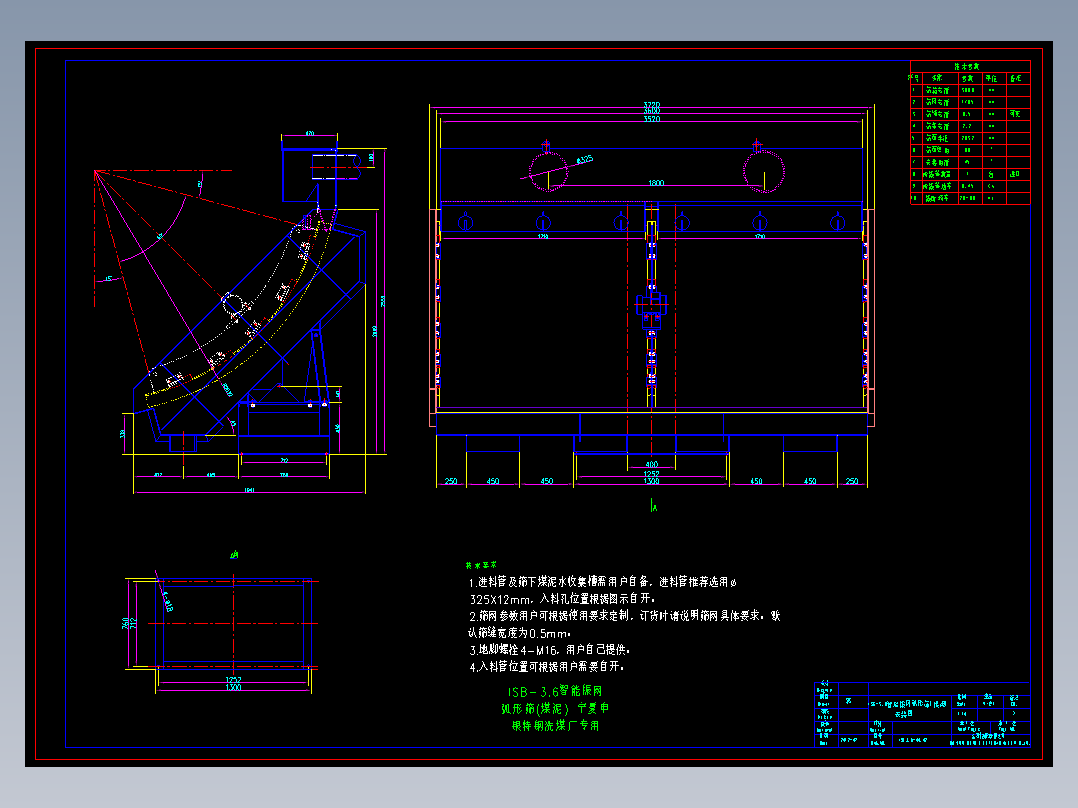
Task: Select the left-end 250 dimension of front view
Action: point(451,481)
